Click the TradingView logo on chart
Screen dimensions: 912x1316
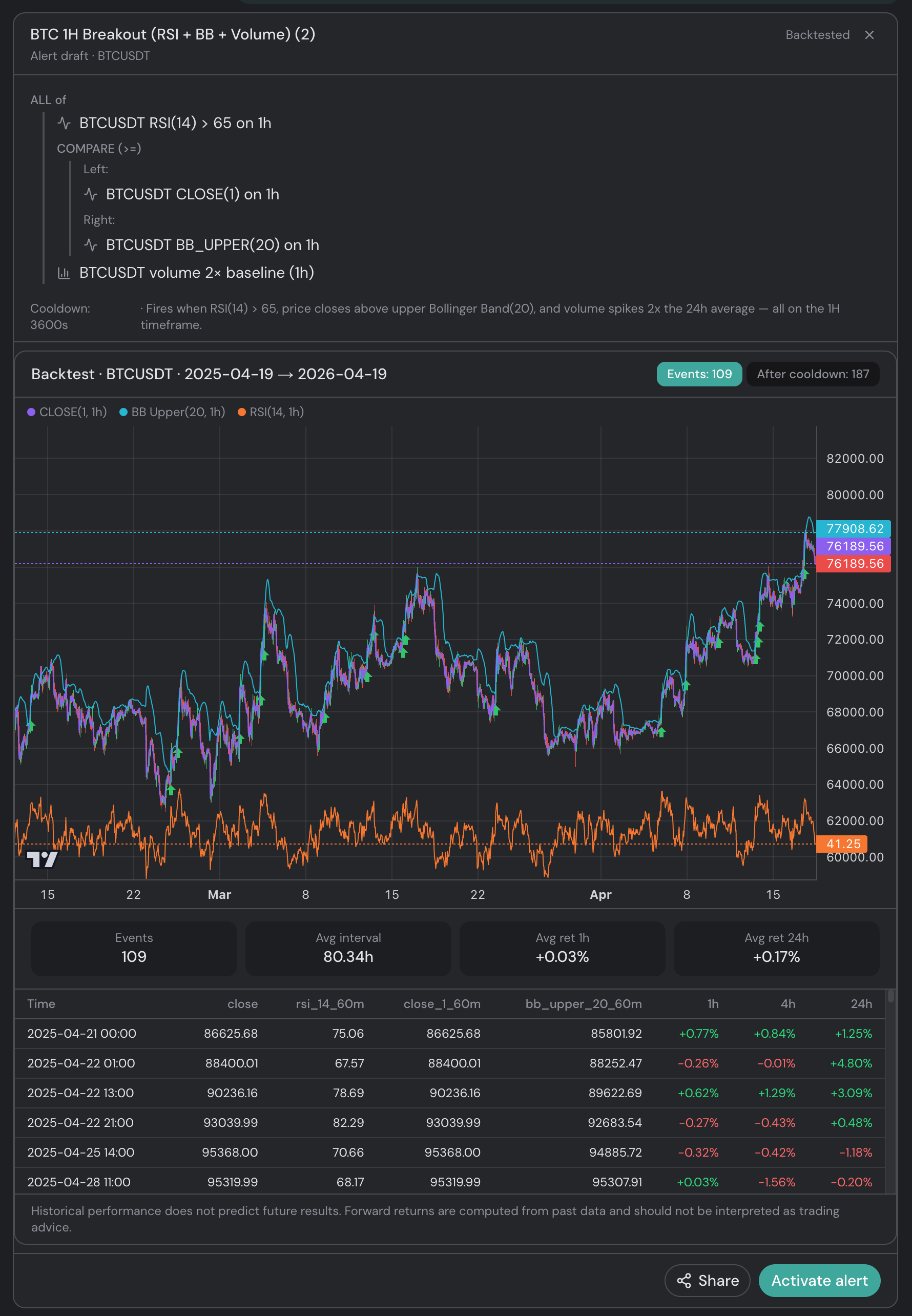tap(43, 859)
